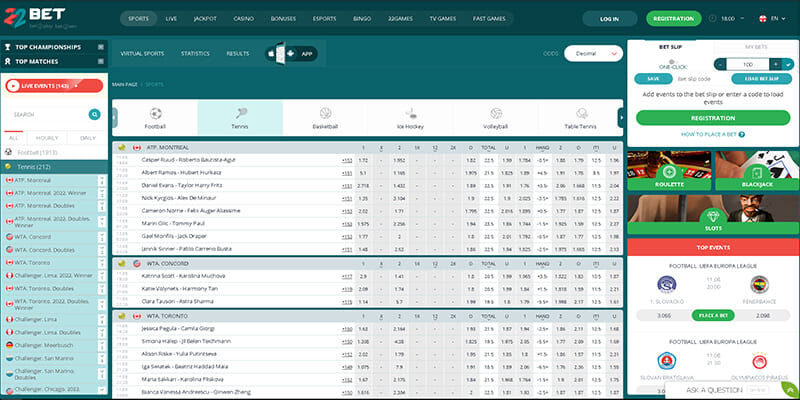The image size is (800, 400).
Task: Select the Daily filter tab
Action: tap(88, 138)
